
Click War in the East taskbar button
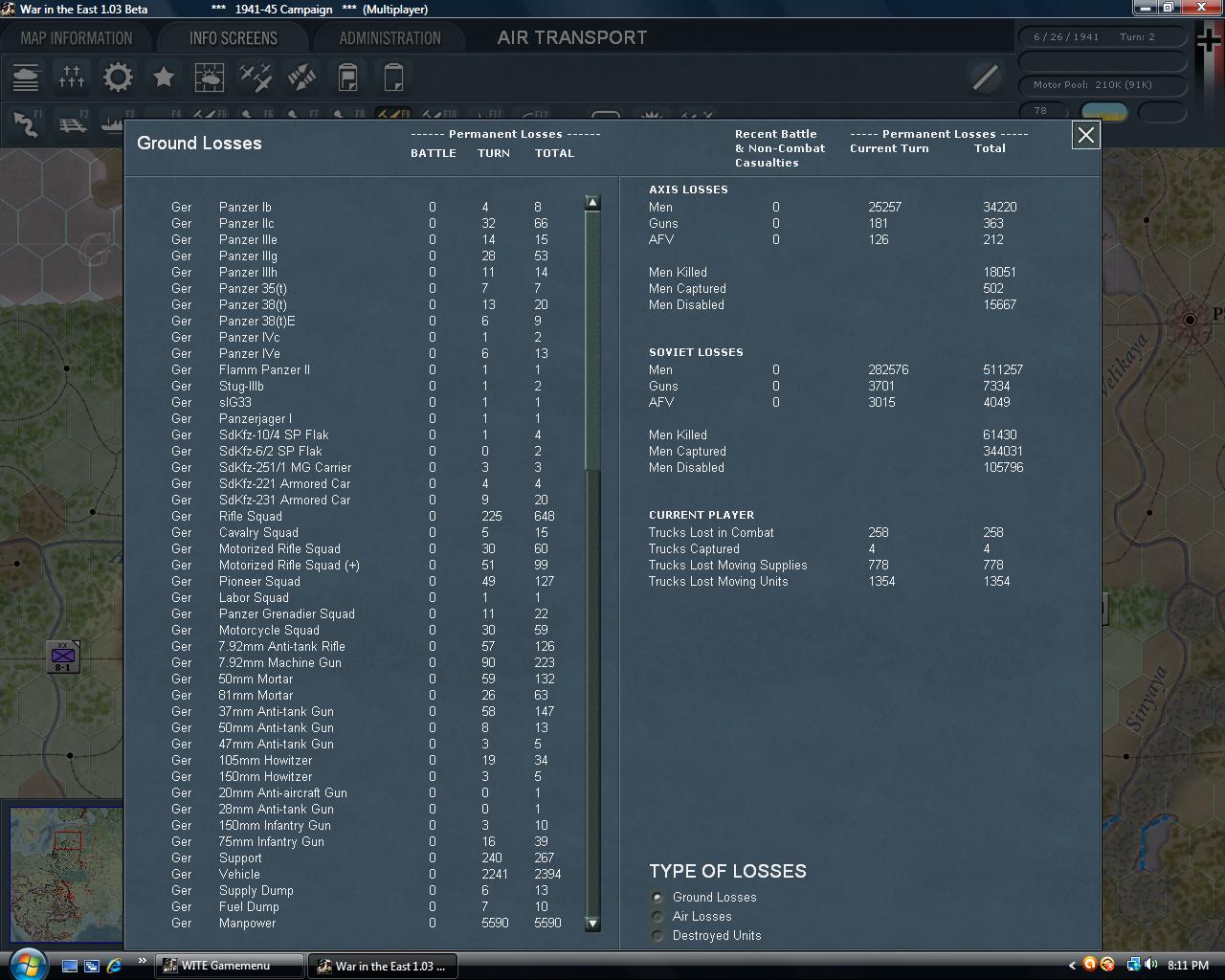pos(383,966)
